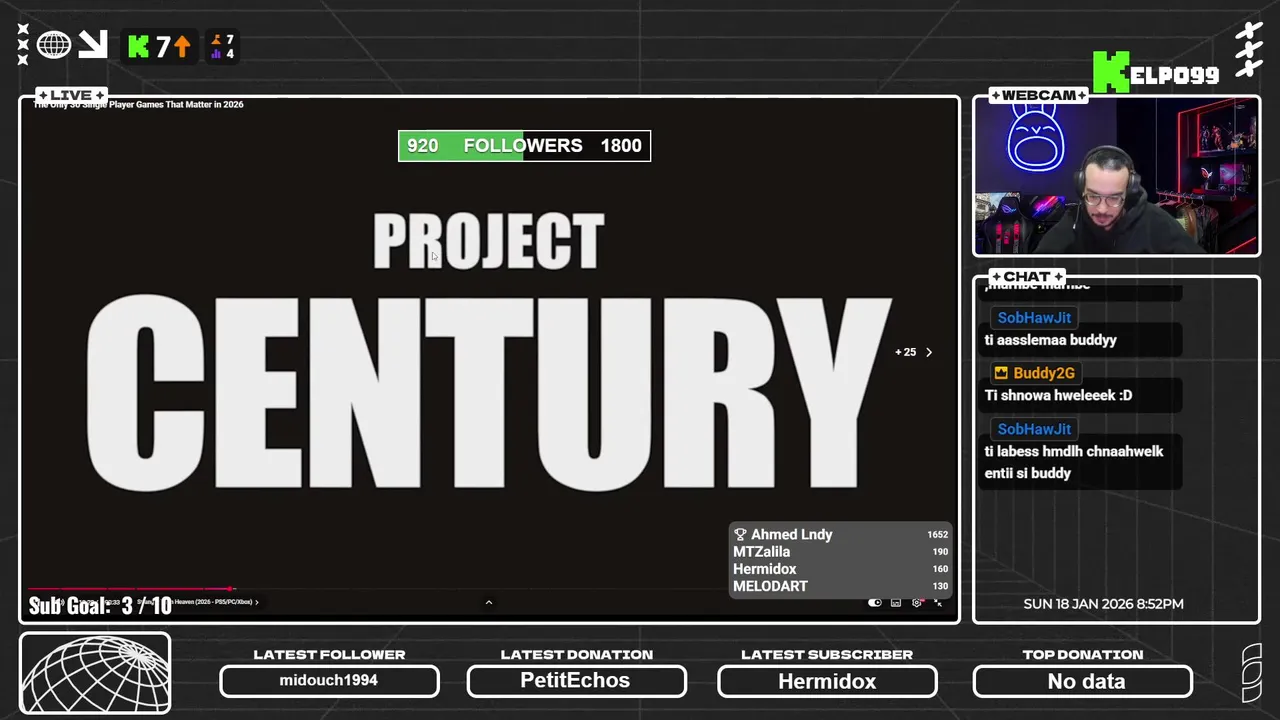Turn on subtitles in video player

[896, 602]
